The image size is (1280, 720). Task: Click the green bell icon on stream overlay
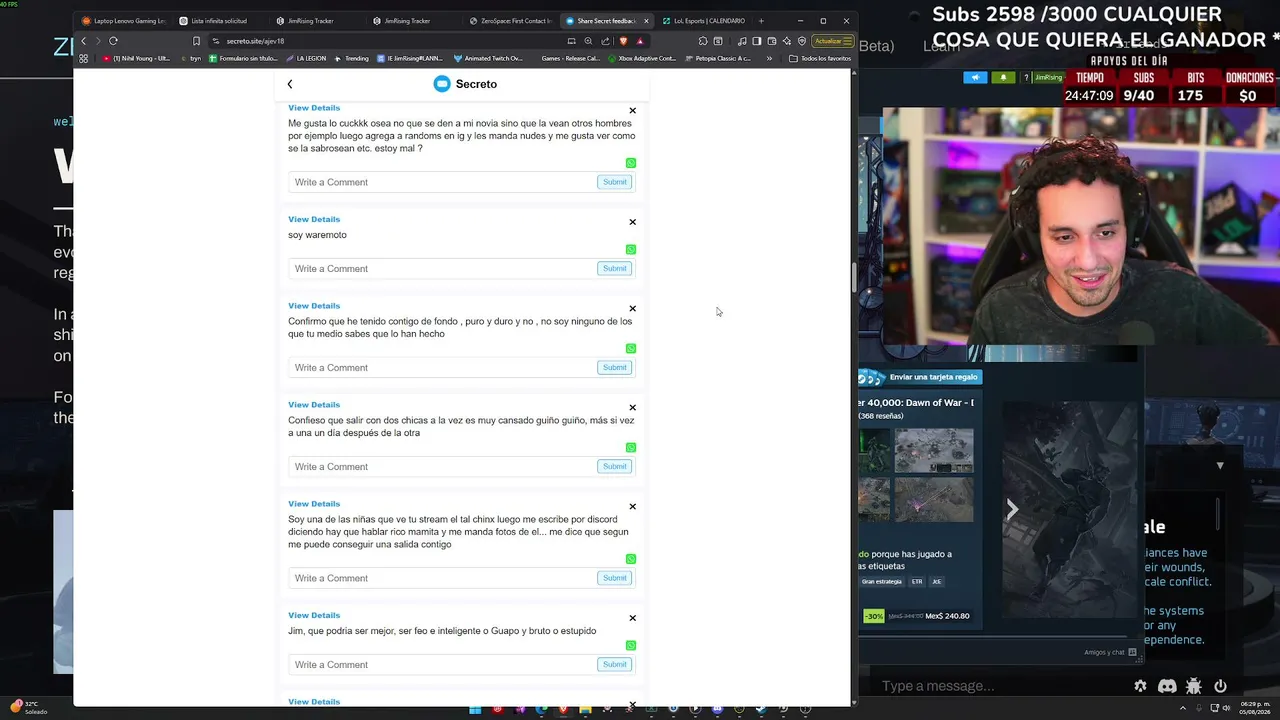tap(1002, 77)
